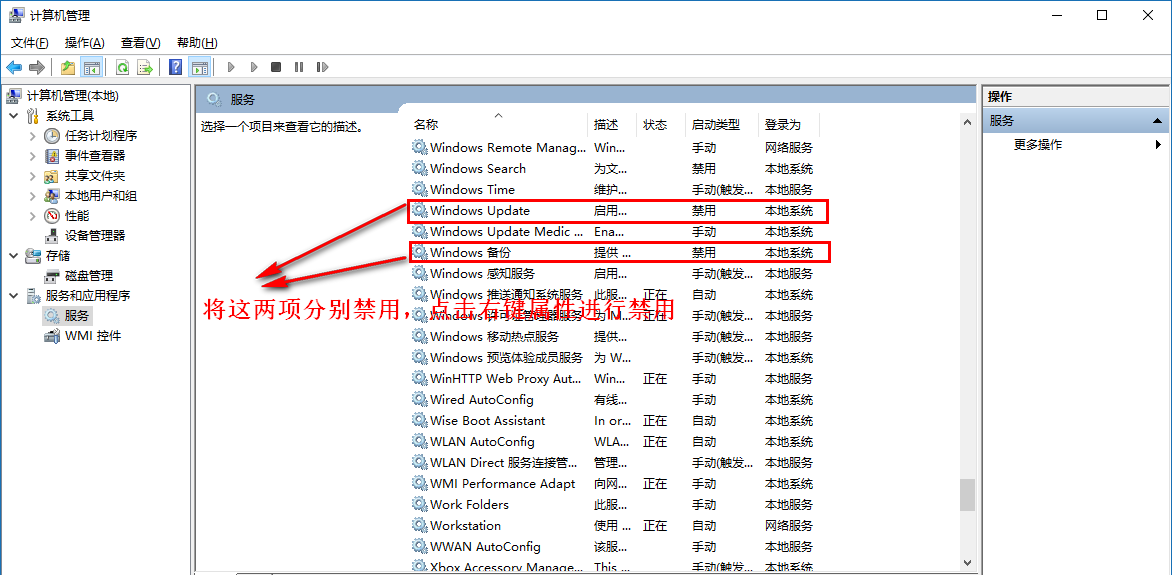Screen dimensions: 1172x575
Task: Select the Windows 备份 service name
Action: coord(470,253)
